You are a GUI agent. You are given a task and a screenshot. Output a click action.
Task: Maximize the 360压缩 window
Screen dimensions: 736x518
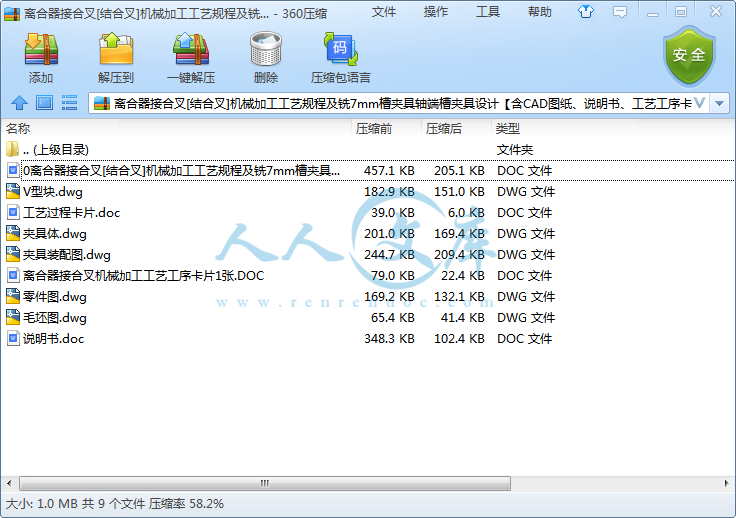coord(681,12)
